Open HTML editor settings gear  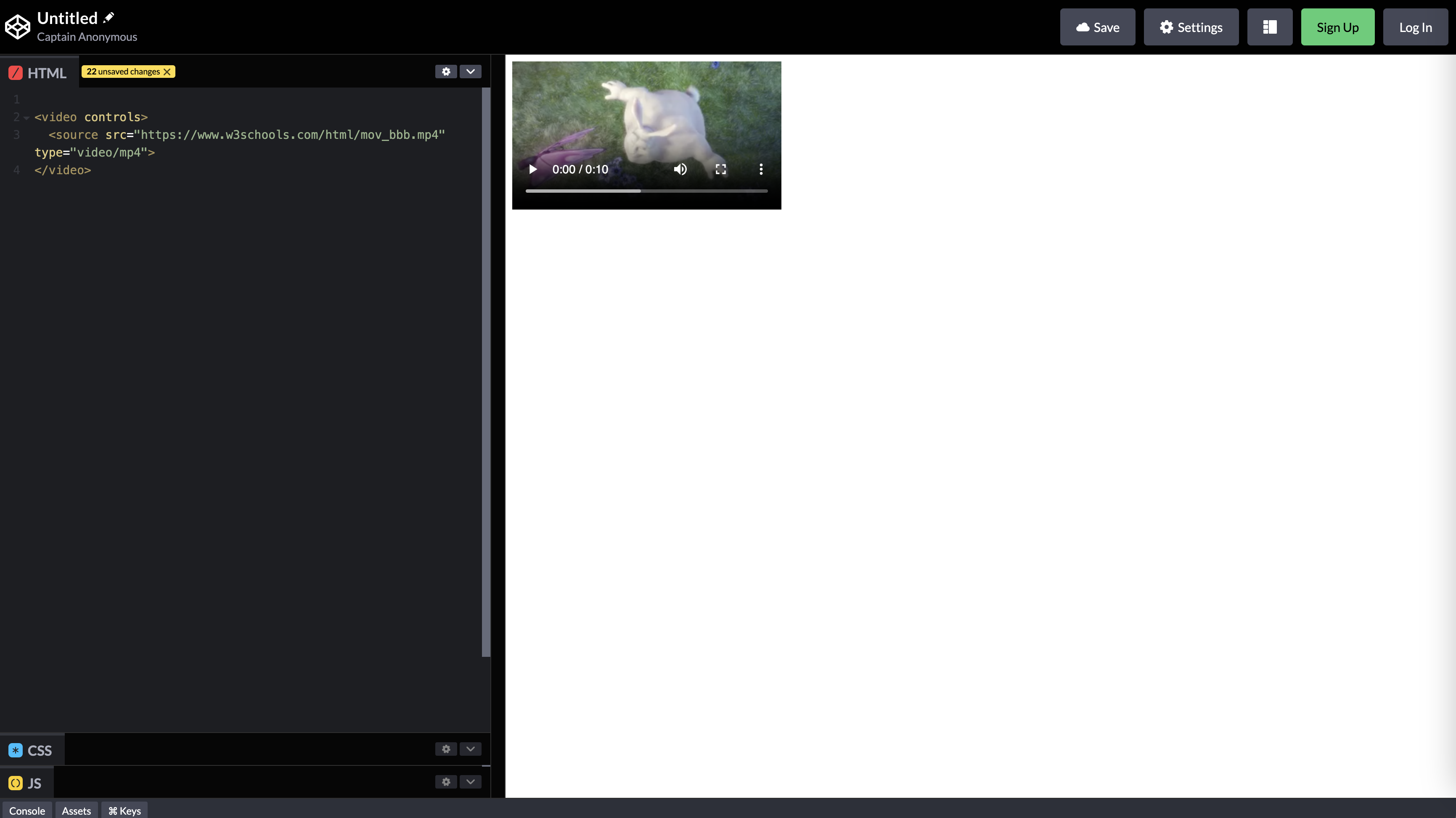pyautogui.click(x=446, y=71)
